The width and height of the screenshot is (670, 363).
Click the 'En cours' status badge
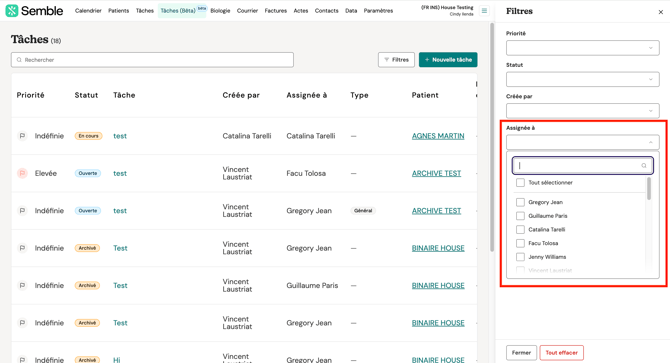click(88, 136)
